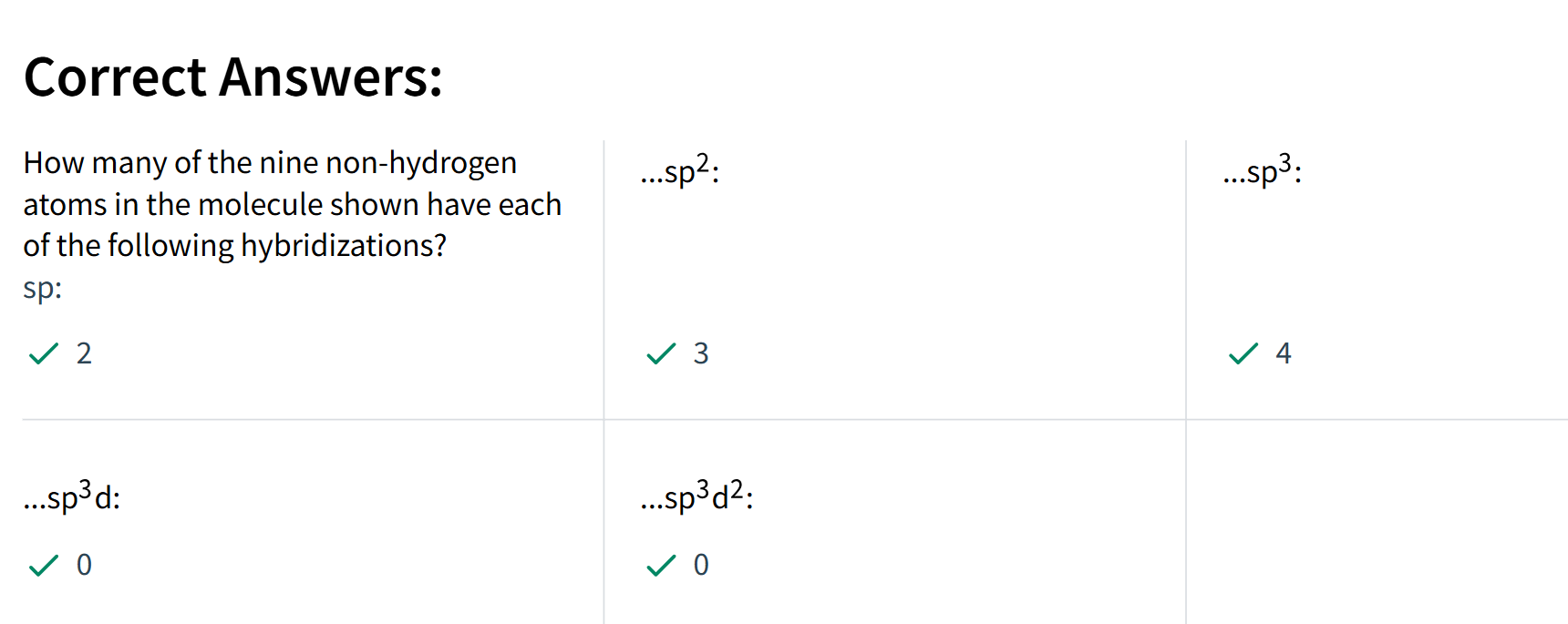1568x624 pixels.
Task: Click the ...sp³d²: label
Action: [x=697, y=496]
